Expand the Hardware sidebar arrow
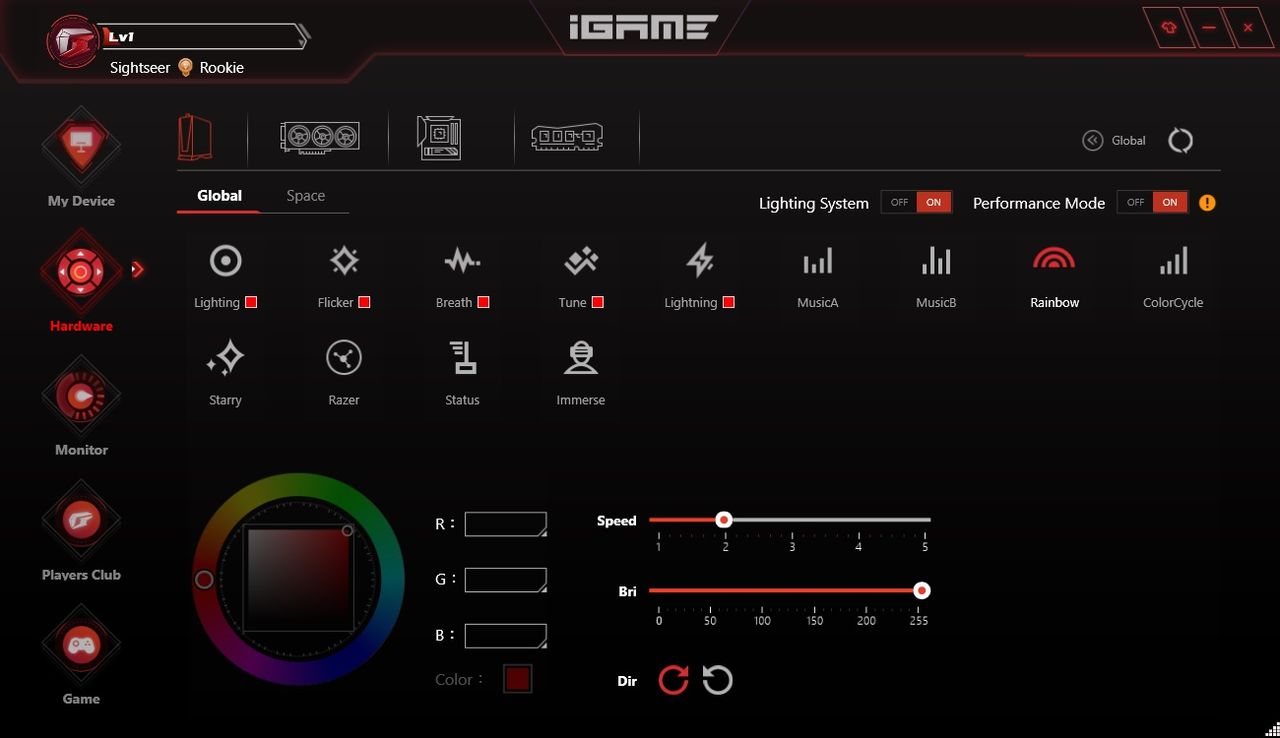Viewport: 1280px width, 738px height. click(x=138, y=269)
